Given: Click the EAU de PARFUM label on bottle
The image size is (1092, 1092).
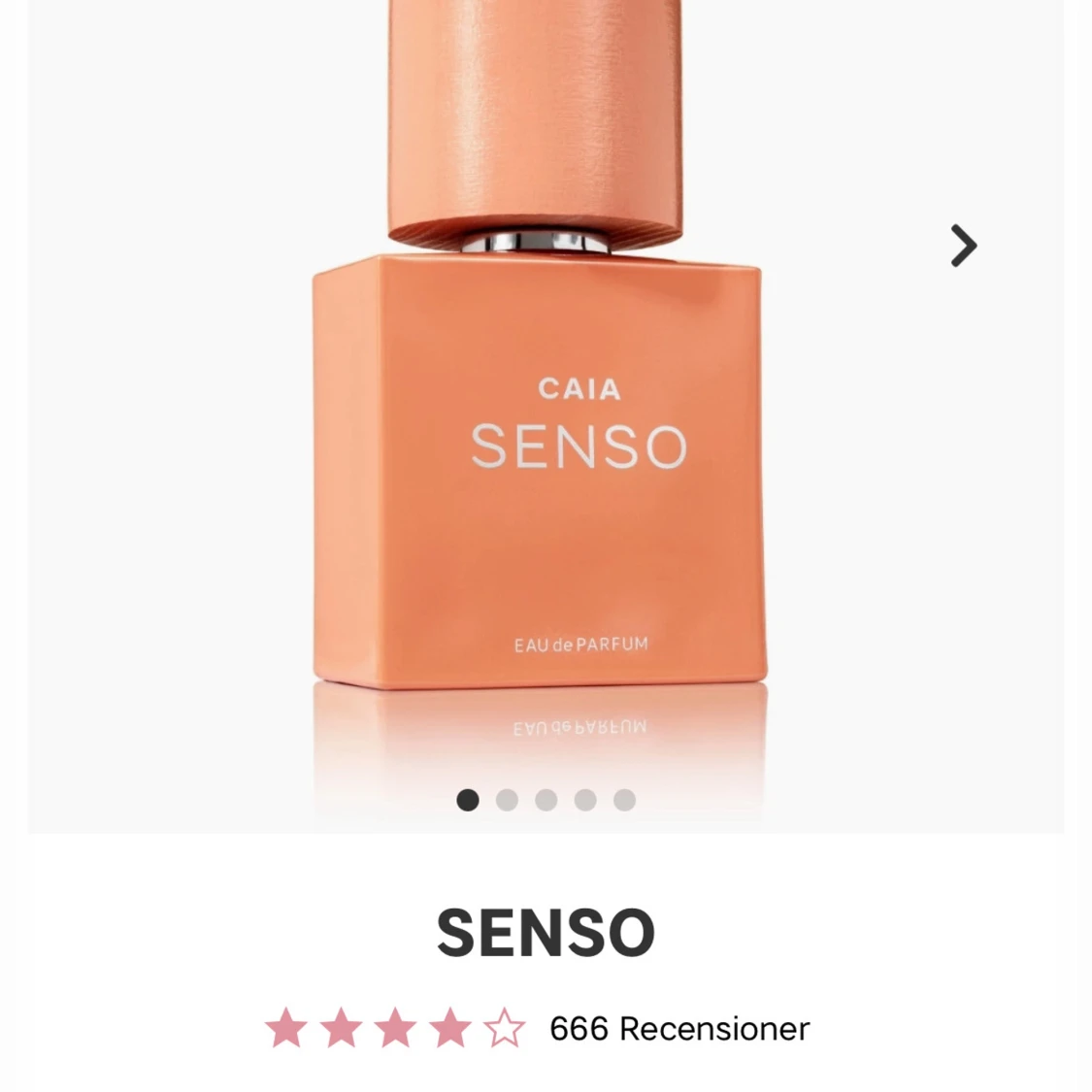Looking at the screenshot, I should (x=580, y=645).
